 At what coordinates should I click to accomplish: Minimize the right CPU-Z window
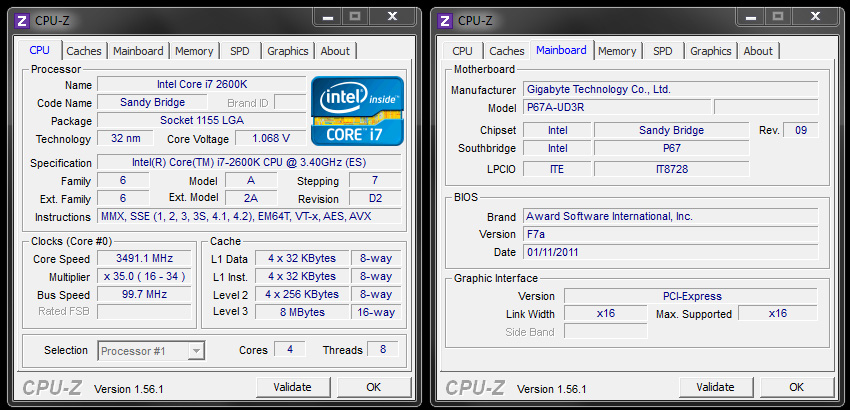click(x=751, y=16)
